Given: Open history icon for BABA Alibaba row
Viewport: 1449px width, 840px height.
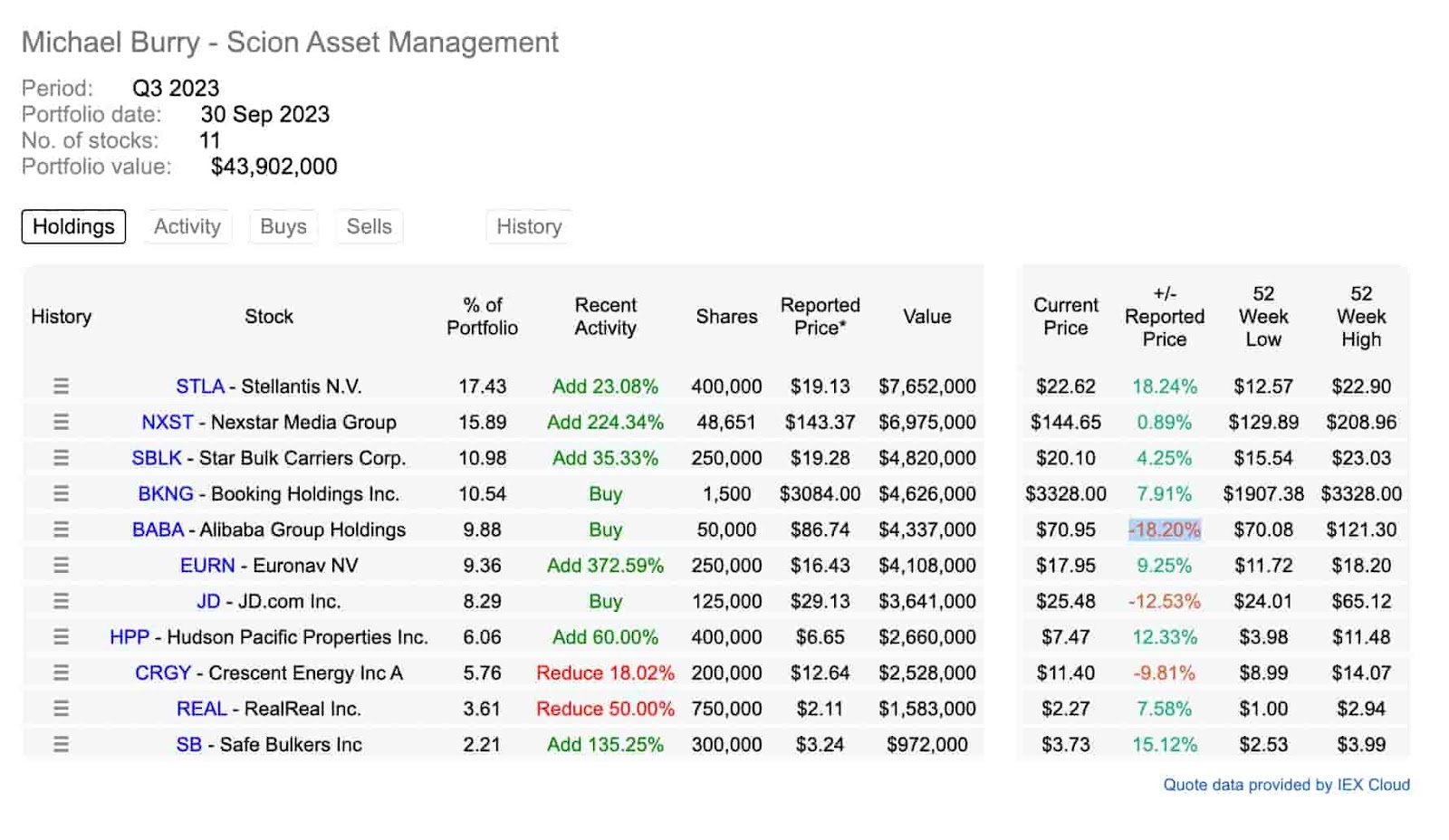Looking at the screenshot, I should 61,530.
